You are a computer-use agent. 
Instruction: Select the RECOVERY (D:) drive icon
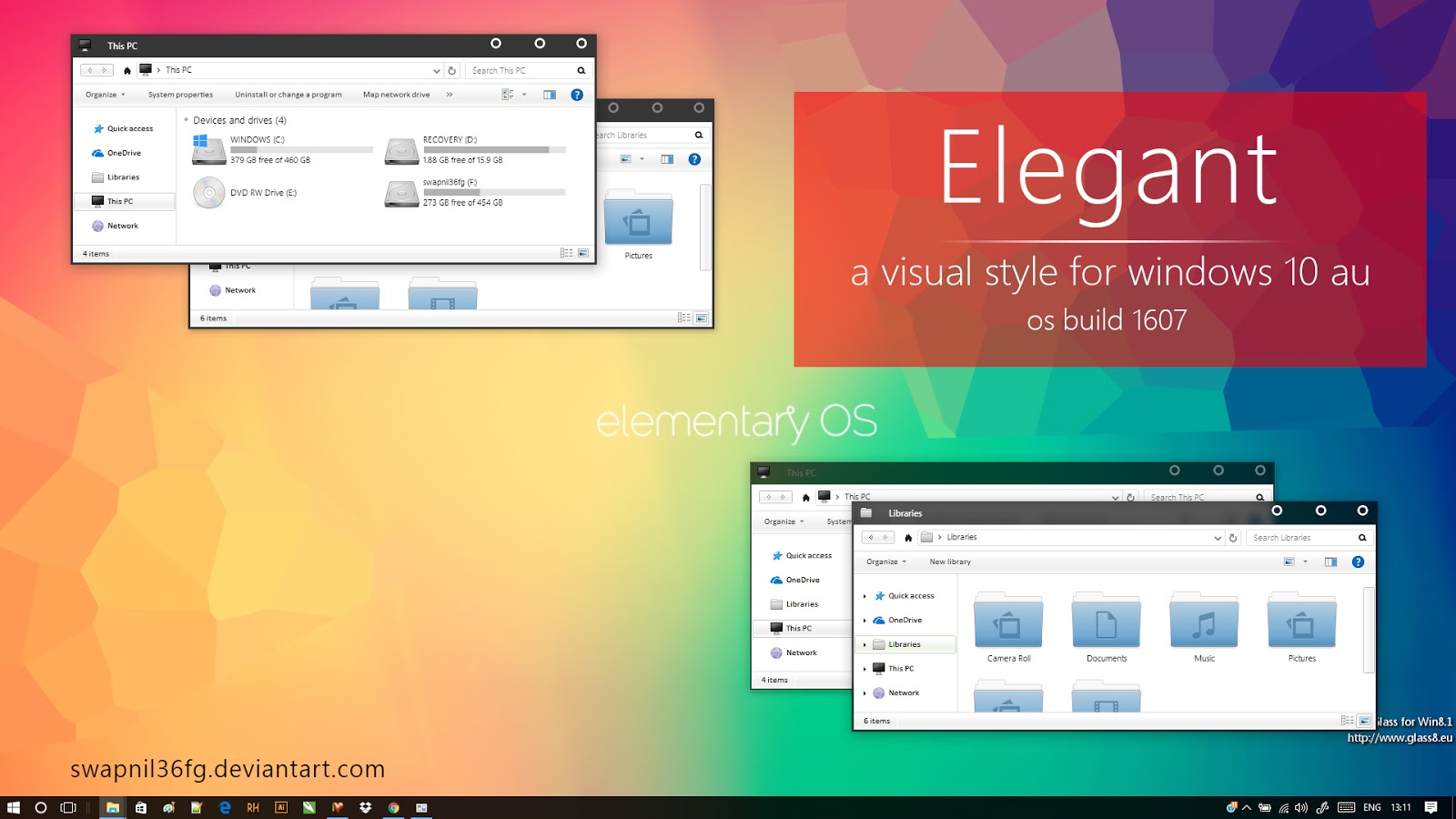(401, 150)
